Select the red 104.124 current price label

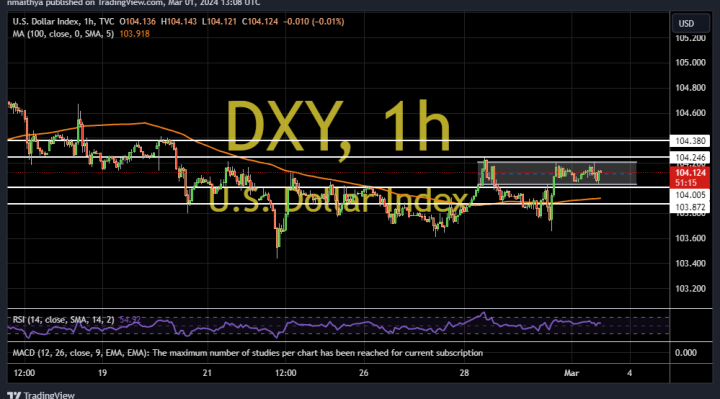pos(690,177)
